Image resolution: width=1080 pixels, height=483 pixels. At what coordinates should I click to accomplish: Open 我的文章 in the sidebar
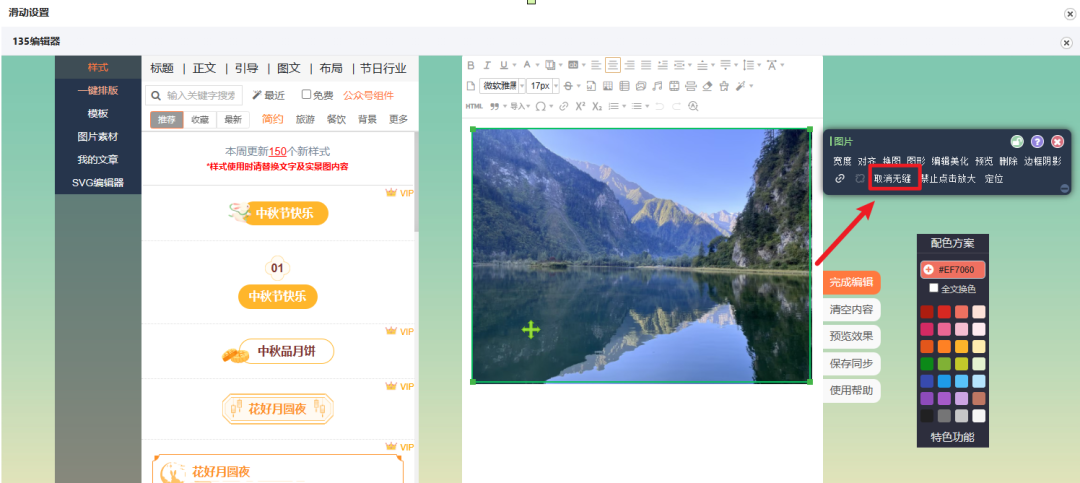[x=98, y=159]
